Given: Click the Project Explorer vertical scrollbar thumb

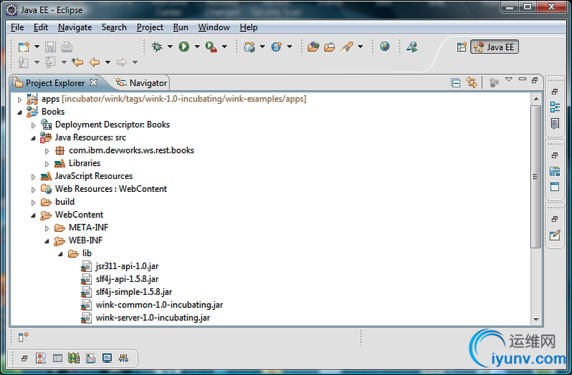Looking at the screenshot, I should pos(536,177).
